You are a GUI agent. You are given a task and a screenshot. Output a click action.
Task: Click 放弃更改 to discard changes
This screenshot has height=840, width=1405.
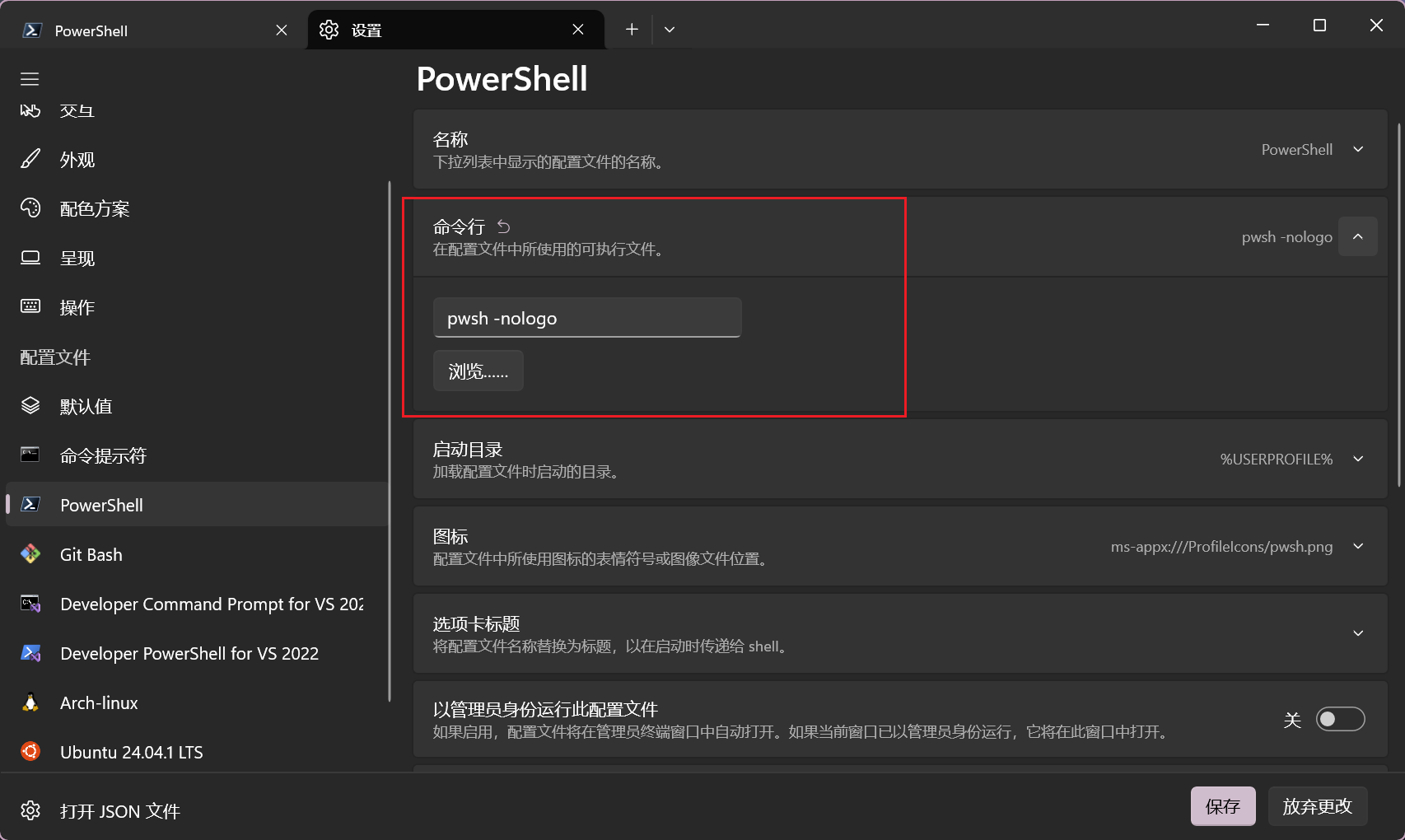1318,806
